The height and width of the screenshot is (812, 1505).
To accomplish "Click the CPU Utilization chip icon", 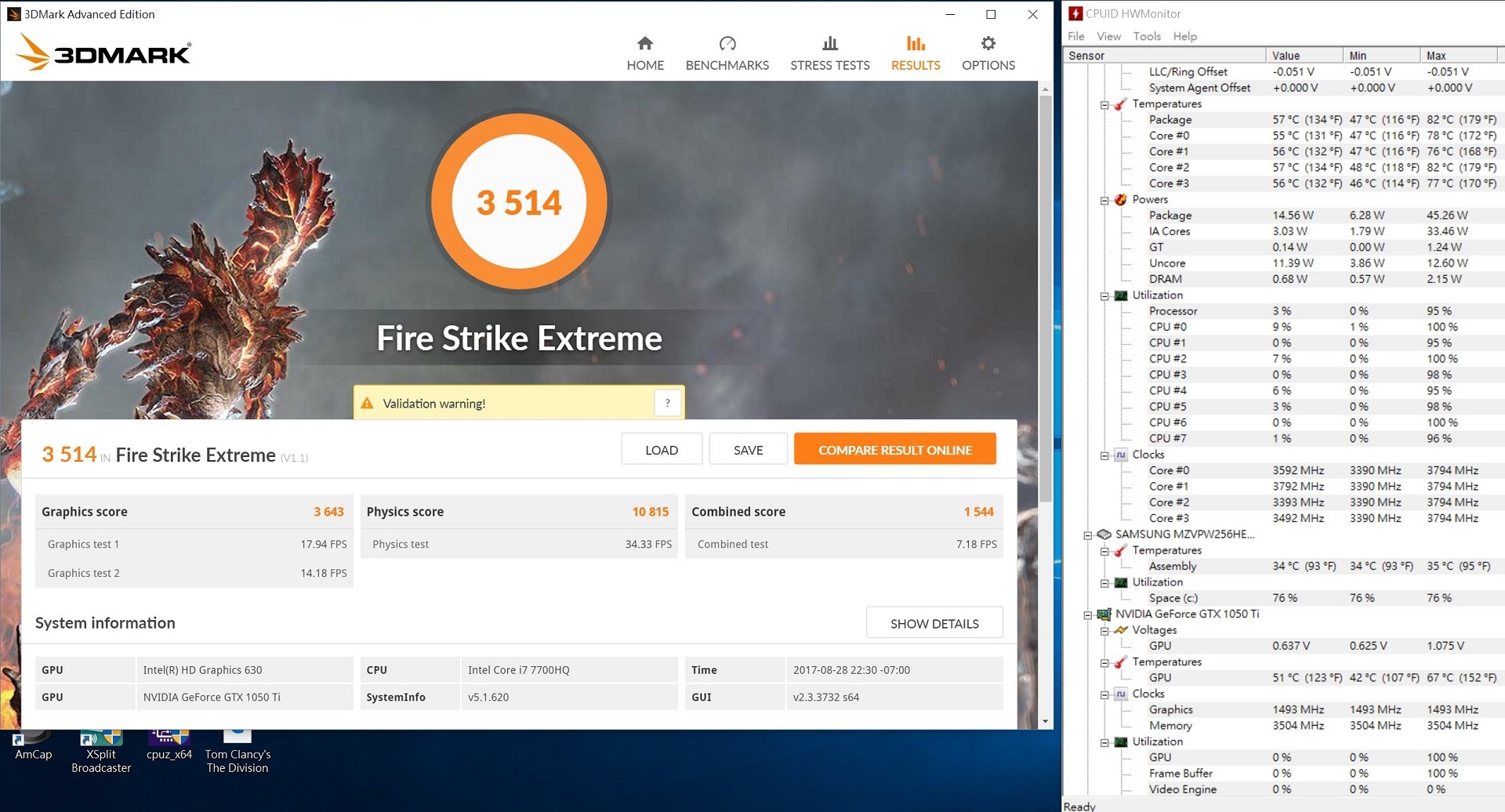I will pos(1121,295).
